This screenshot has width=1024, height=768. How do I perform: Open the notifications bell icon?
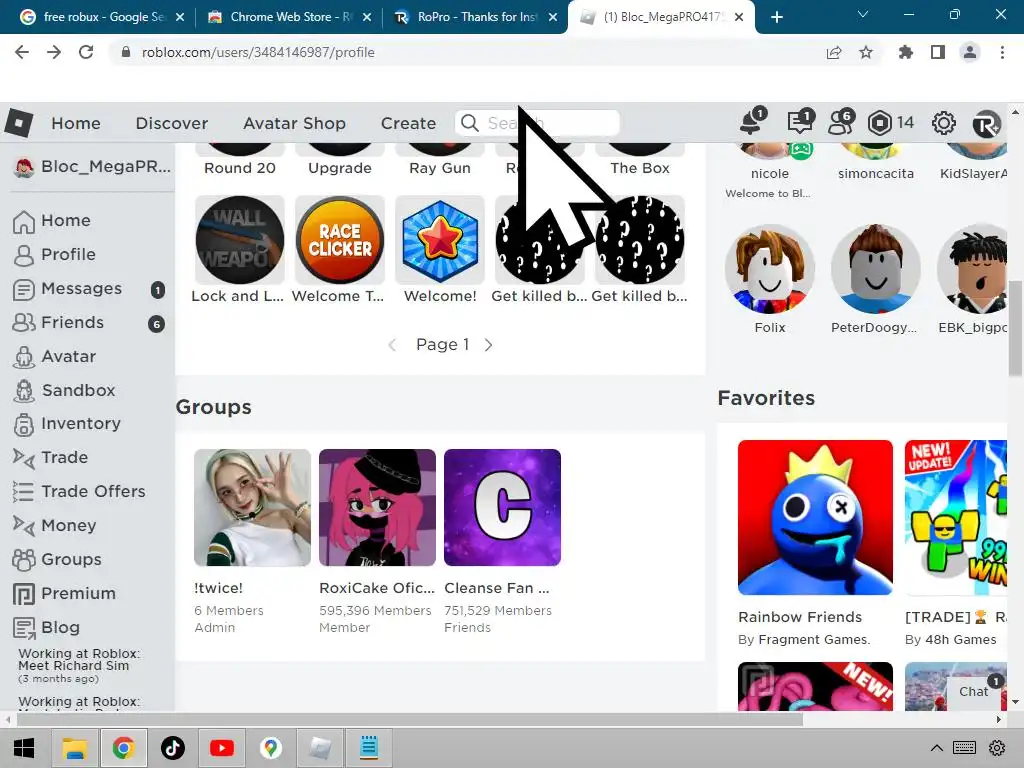click(x=752, y=121)
